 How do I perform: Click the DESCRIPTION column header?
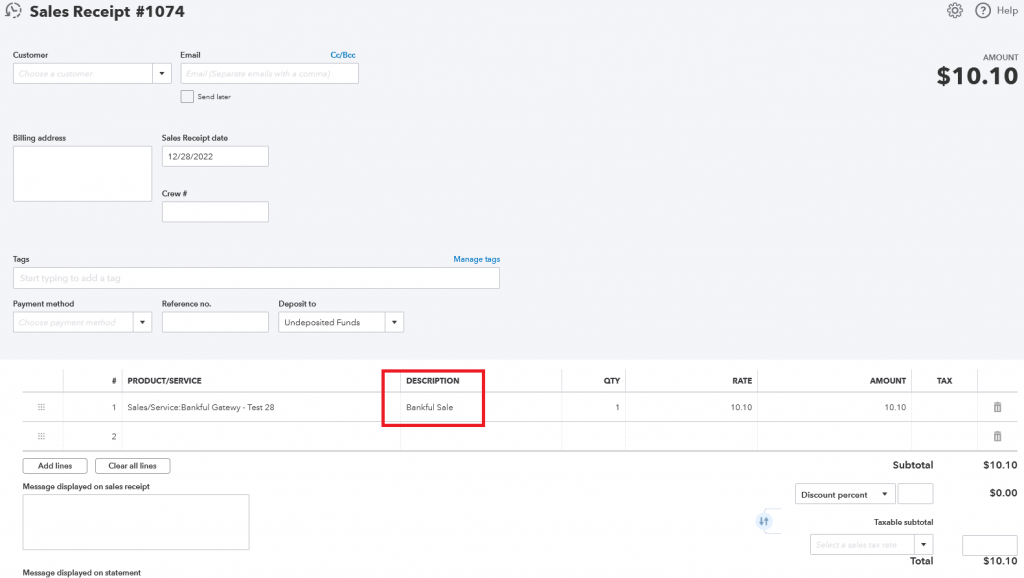(x=432, y=381)
